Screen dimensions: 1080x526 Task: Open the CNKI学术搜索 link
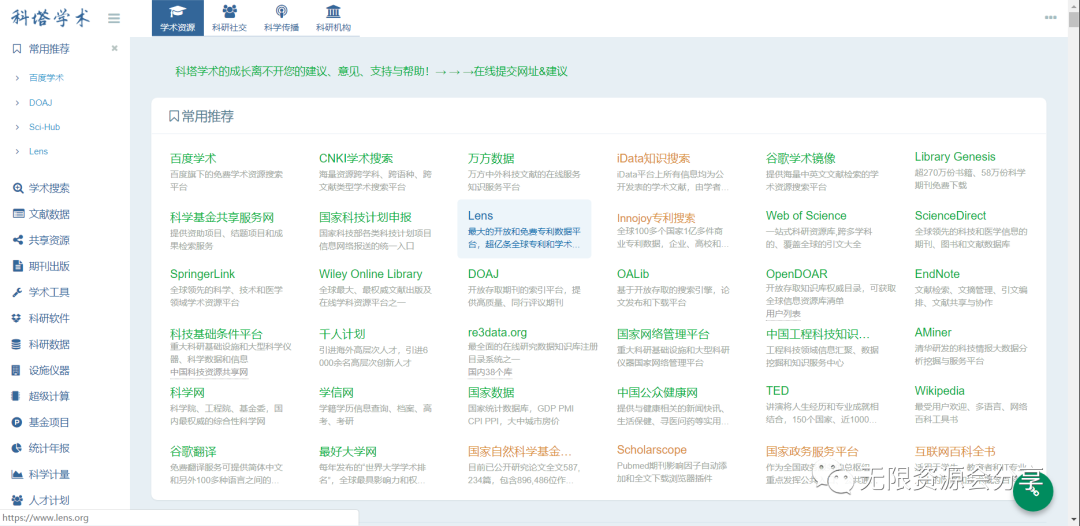tap(356, 158)
